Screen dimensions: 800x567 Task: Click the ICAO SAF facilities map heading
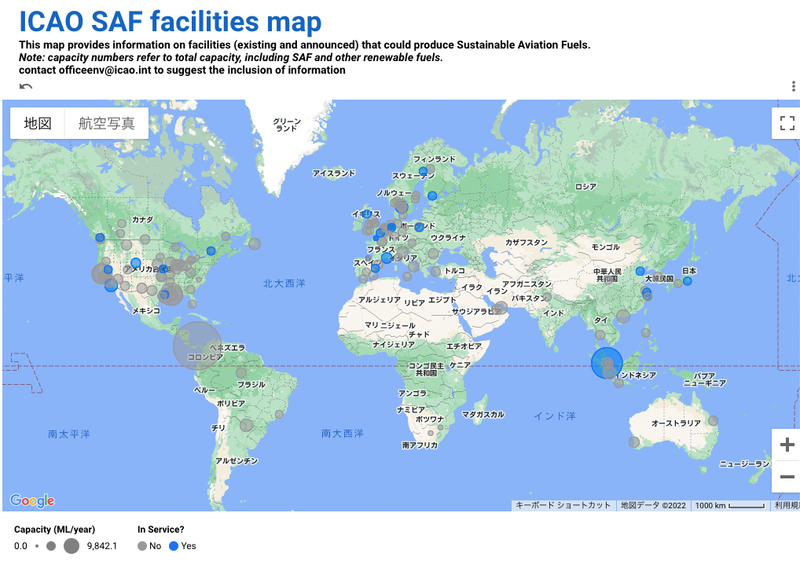pos(170,21)
